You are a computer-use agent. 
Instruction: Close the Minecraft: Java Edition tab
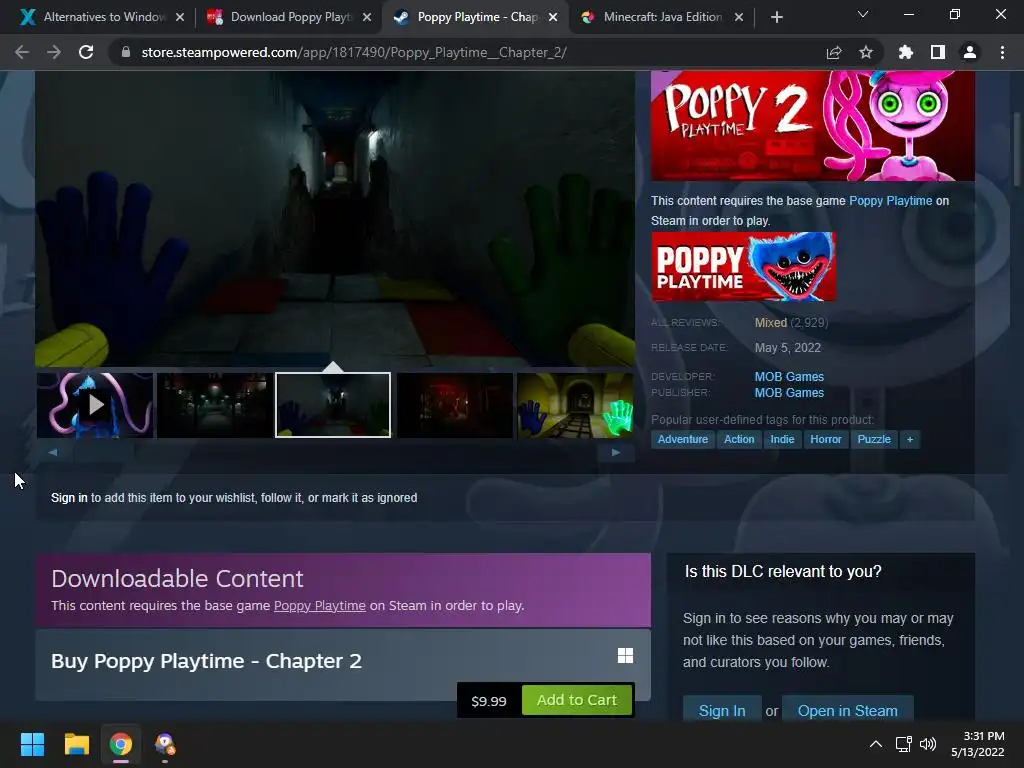[x=739, y=17]
